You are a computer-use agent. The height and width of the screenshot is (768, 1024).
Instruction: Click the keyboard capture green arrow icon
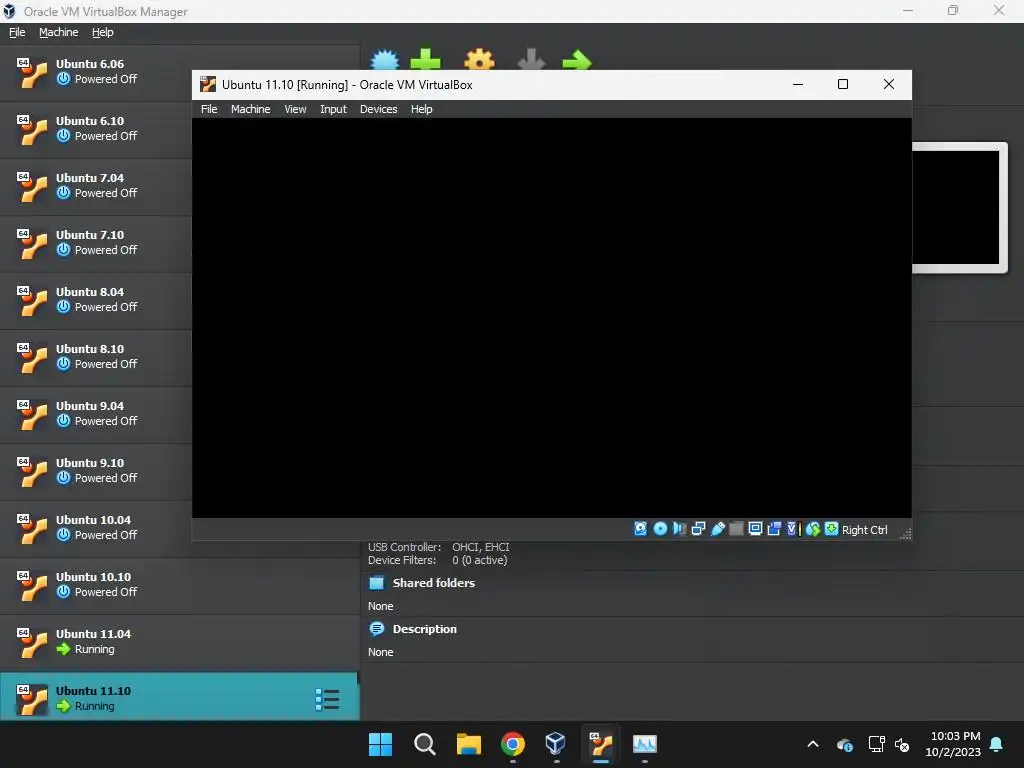(831, 529)
